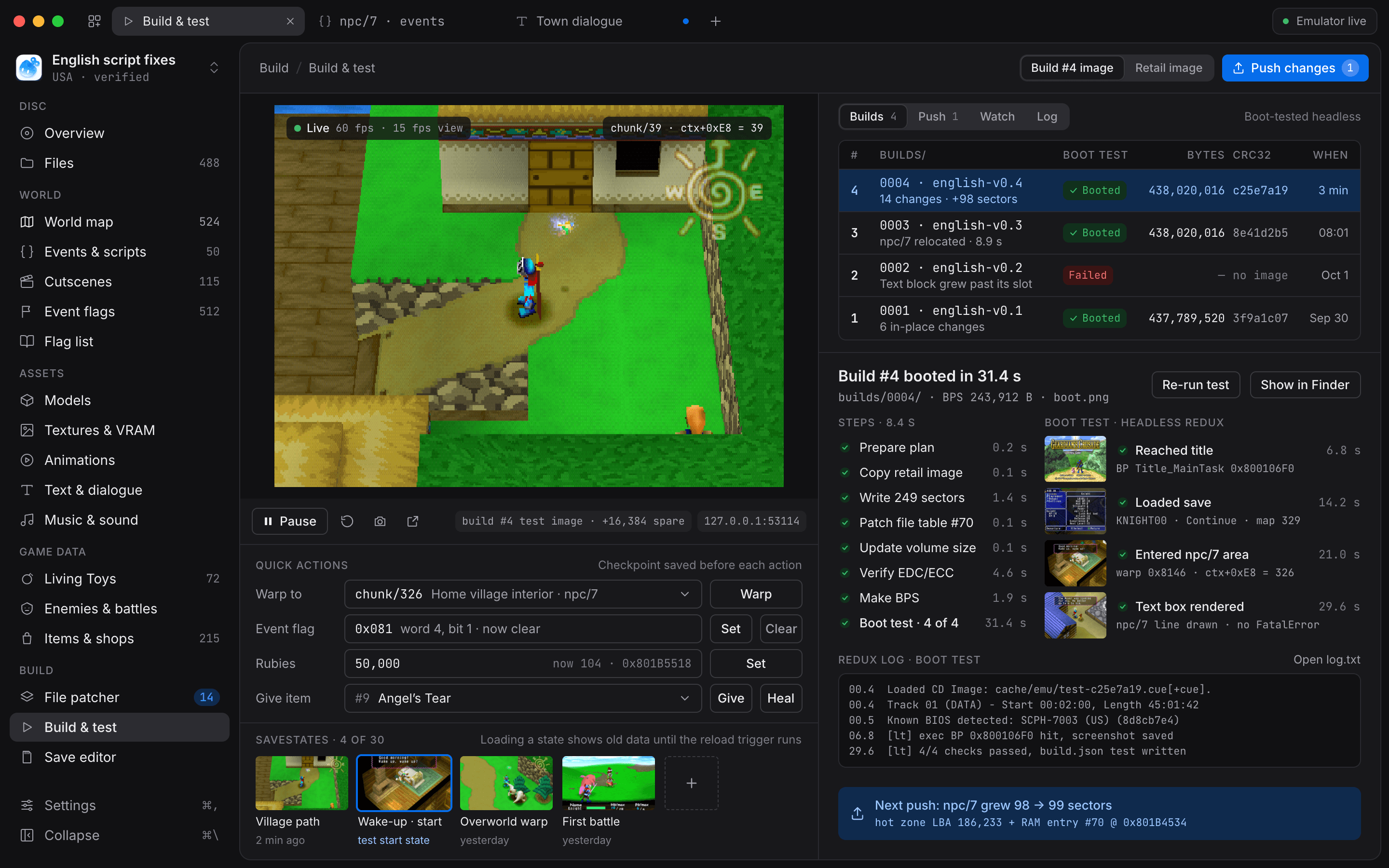Viewport: 1389px width, 868px height.
Task: Click Show in Finder button
Action: (1305, 385)
